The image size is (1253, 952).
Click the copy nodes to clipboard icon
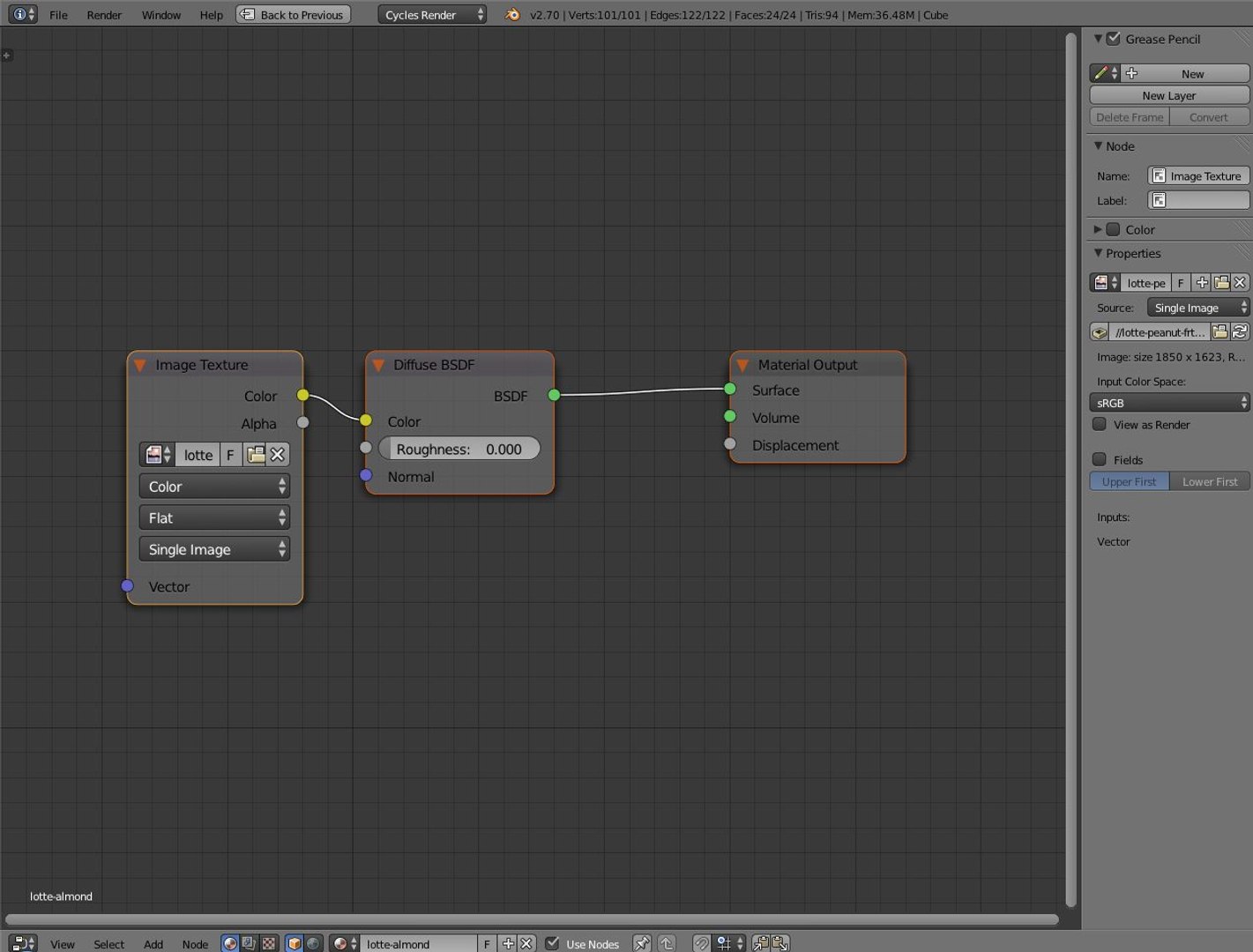pos(760,943)
